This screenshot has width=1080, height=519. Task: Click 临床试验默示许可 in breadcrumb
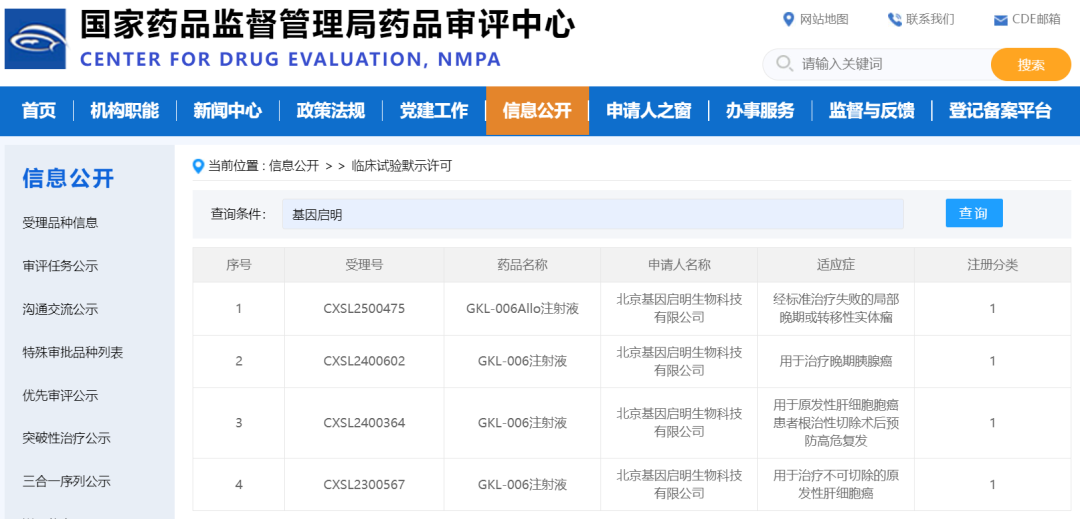pyautogui.click(x=402, y=166)
